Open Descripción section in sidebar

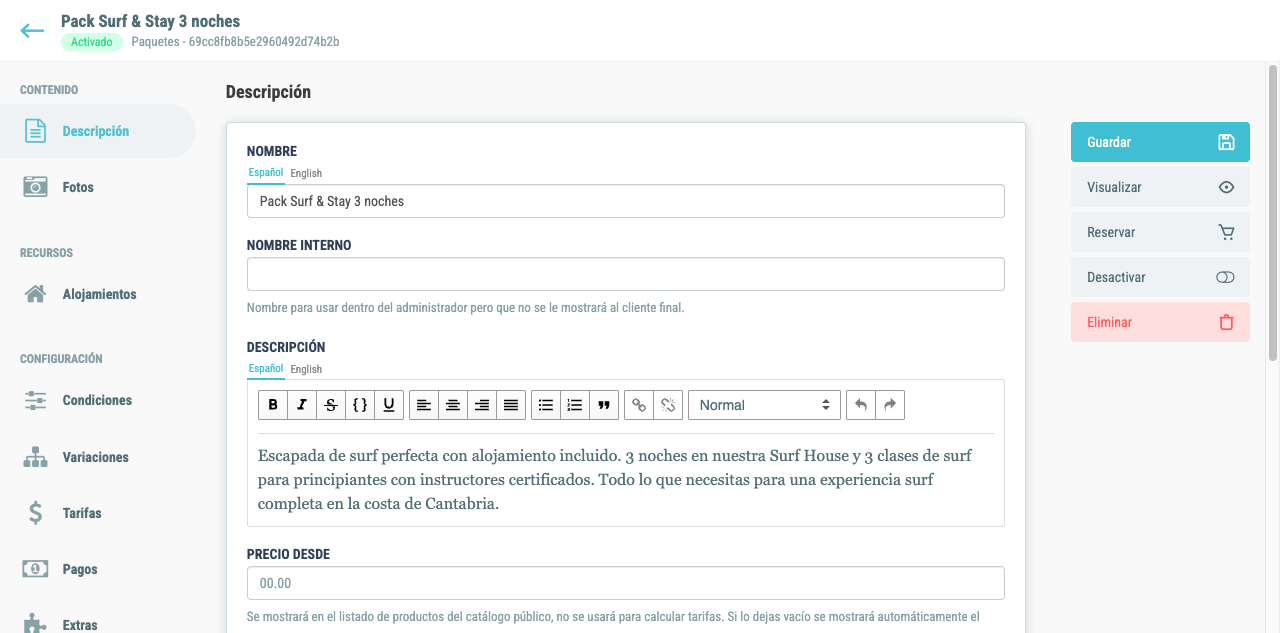point(97,131)
